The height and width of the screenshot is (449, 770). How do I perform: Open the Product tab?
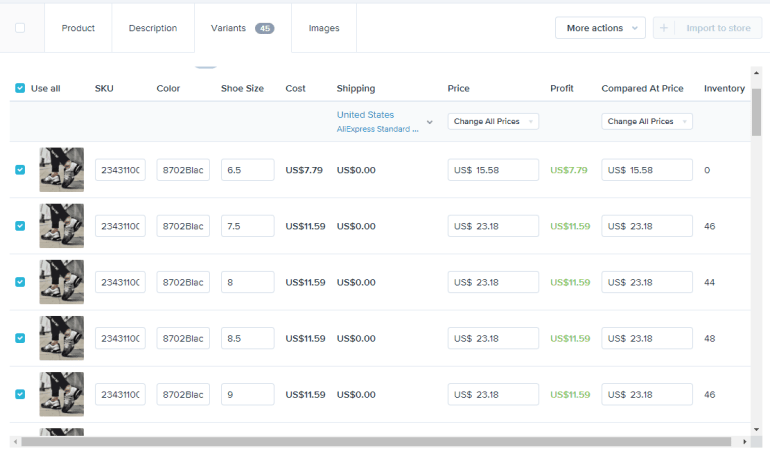coord(78,28)
